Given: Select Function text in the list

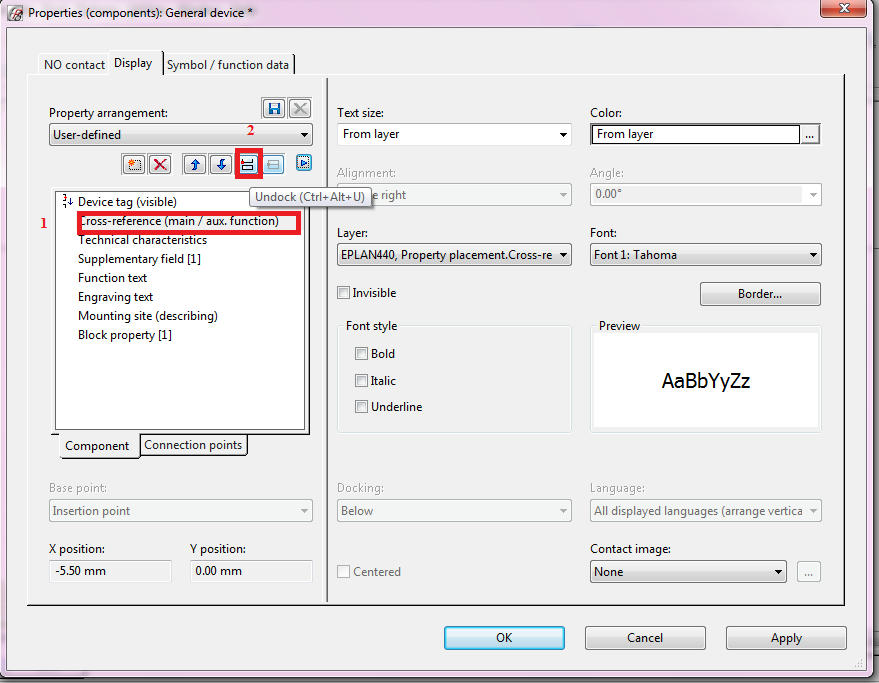Looking at the screenshot, I should coord(112,278).
